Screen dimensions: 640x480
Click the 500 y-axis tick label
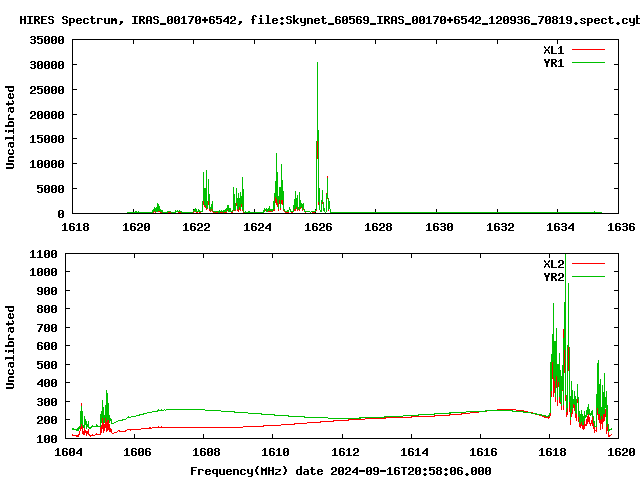[x=47, y=364]
